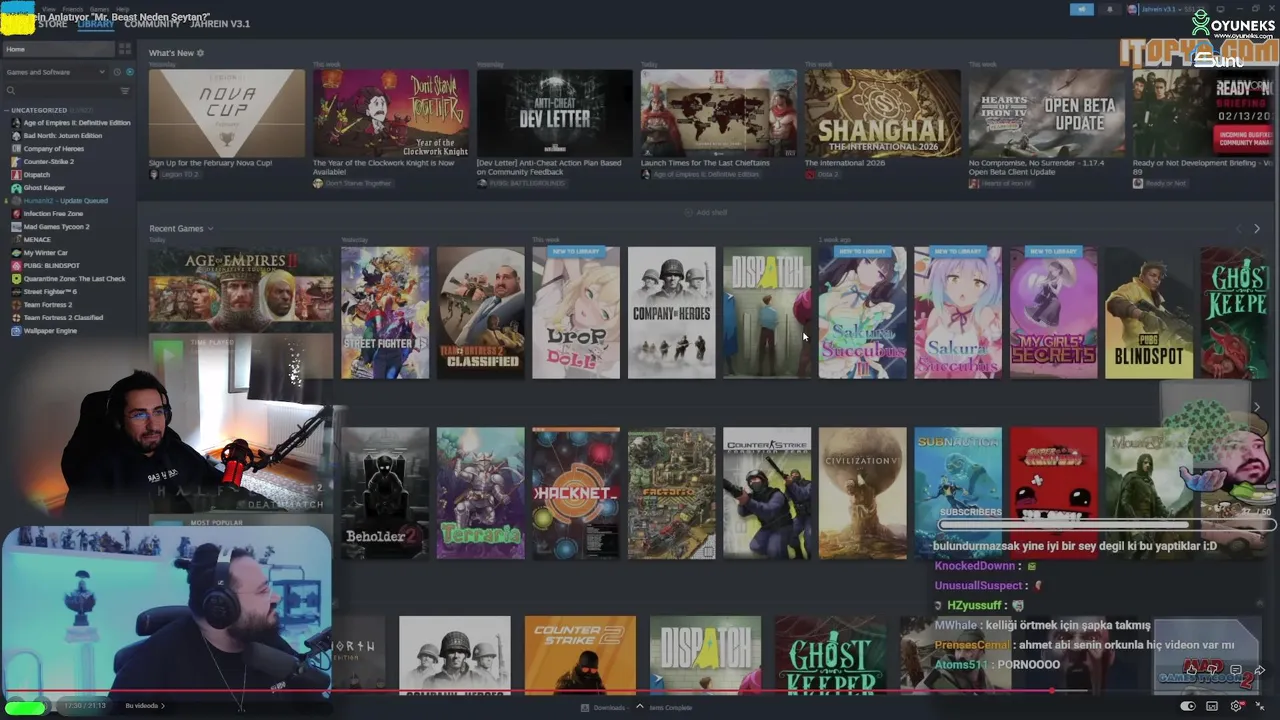Image resolution: width=1280 pixels, height=720 pixels.
Task: Open the Beholder 2 game cover
Action: (x=385, y=493)
